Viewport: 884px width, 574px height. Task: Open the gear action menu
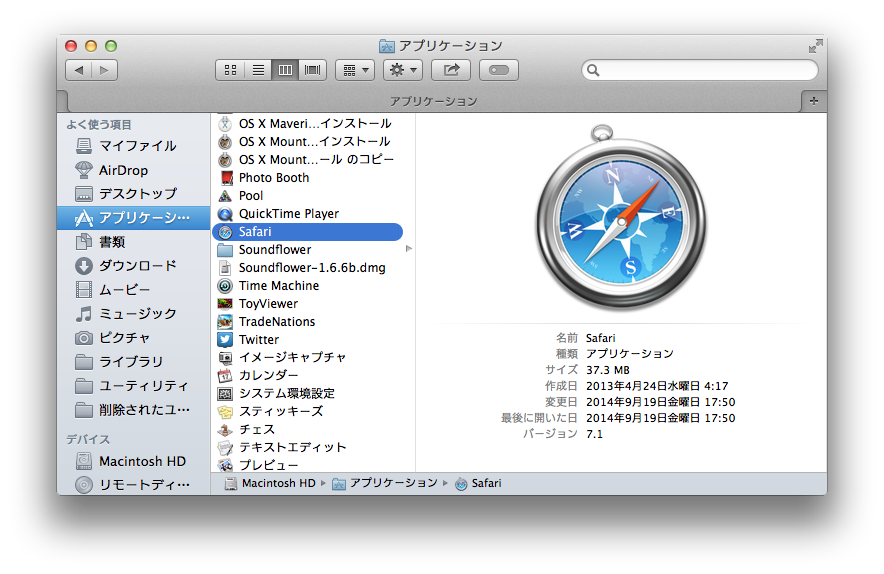(402, 70)
